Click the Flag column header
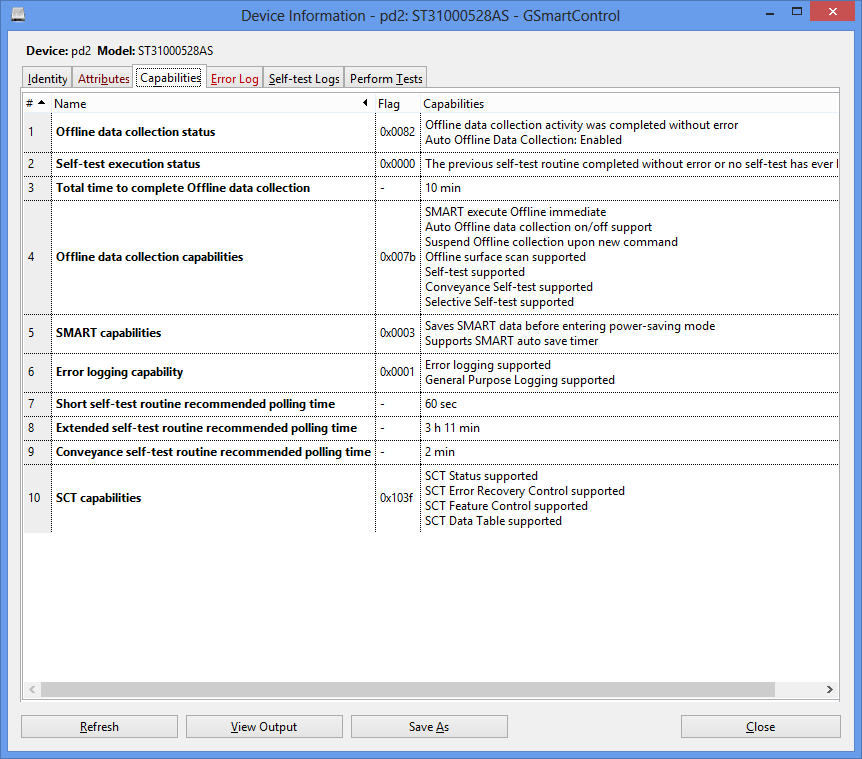 click(x=389, y=104)
